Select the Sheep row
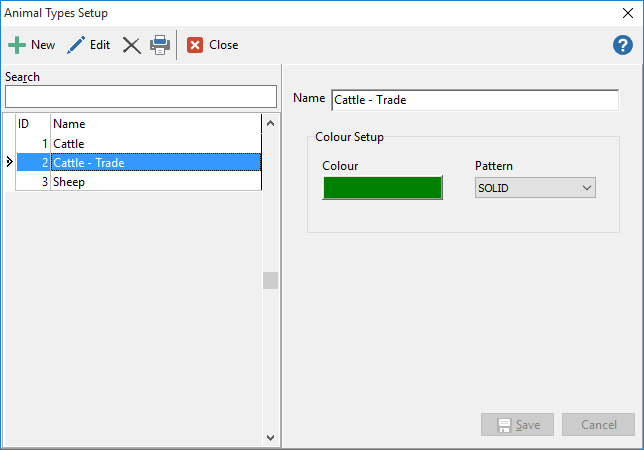Viewport: 644px width, 450px height. [x=138, y=181]
